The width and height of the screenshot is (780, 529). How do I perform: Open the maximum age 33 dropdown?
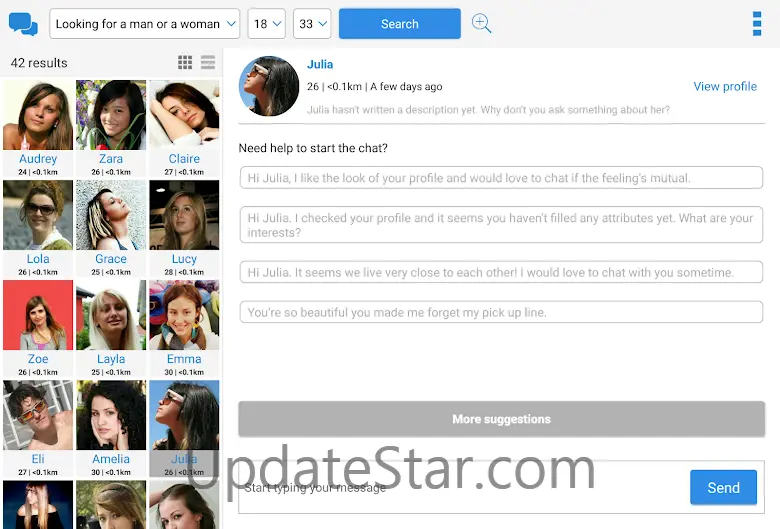[x=312, y=23]
